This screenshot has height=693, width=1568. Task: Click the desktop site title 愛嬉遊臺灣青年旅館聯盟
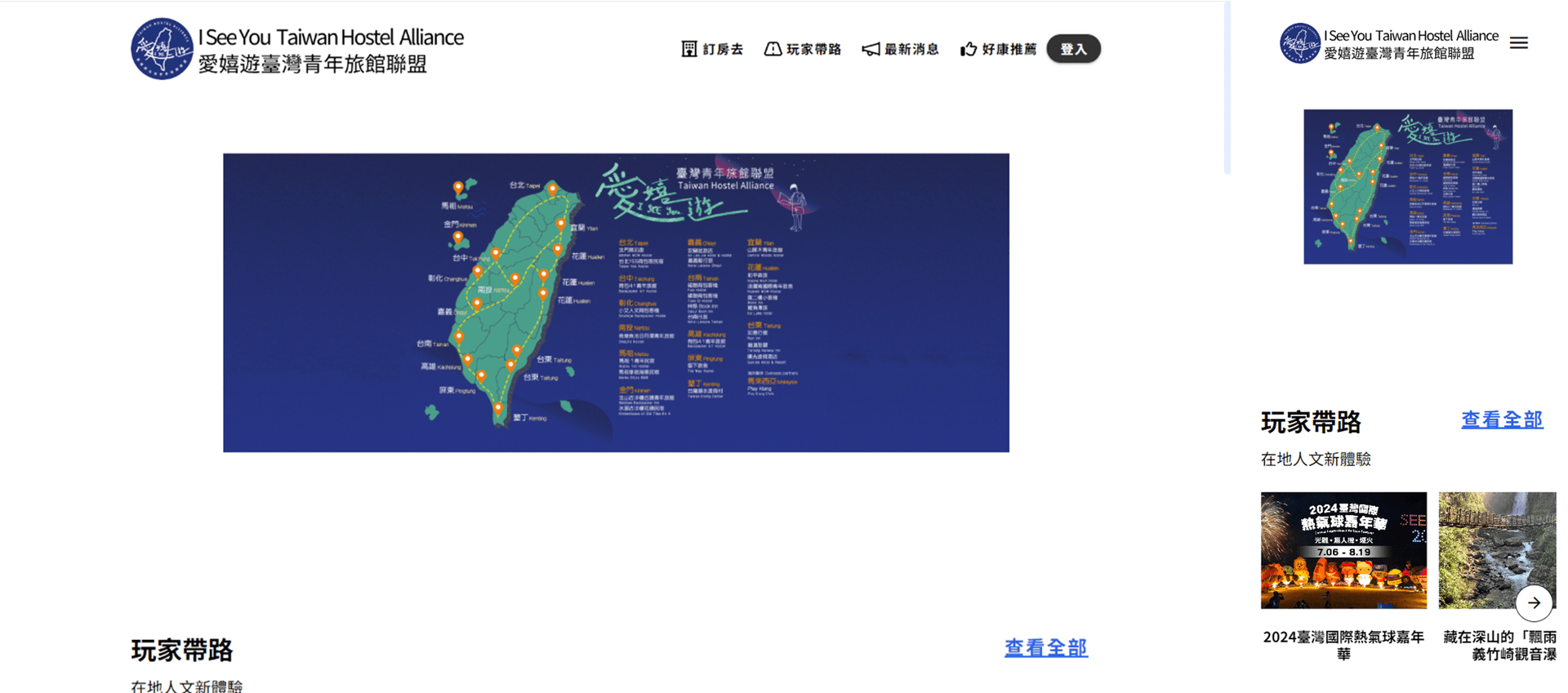point(313,64)
